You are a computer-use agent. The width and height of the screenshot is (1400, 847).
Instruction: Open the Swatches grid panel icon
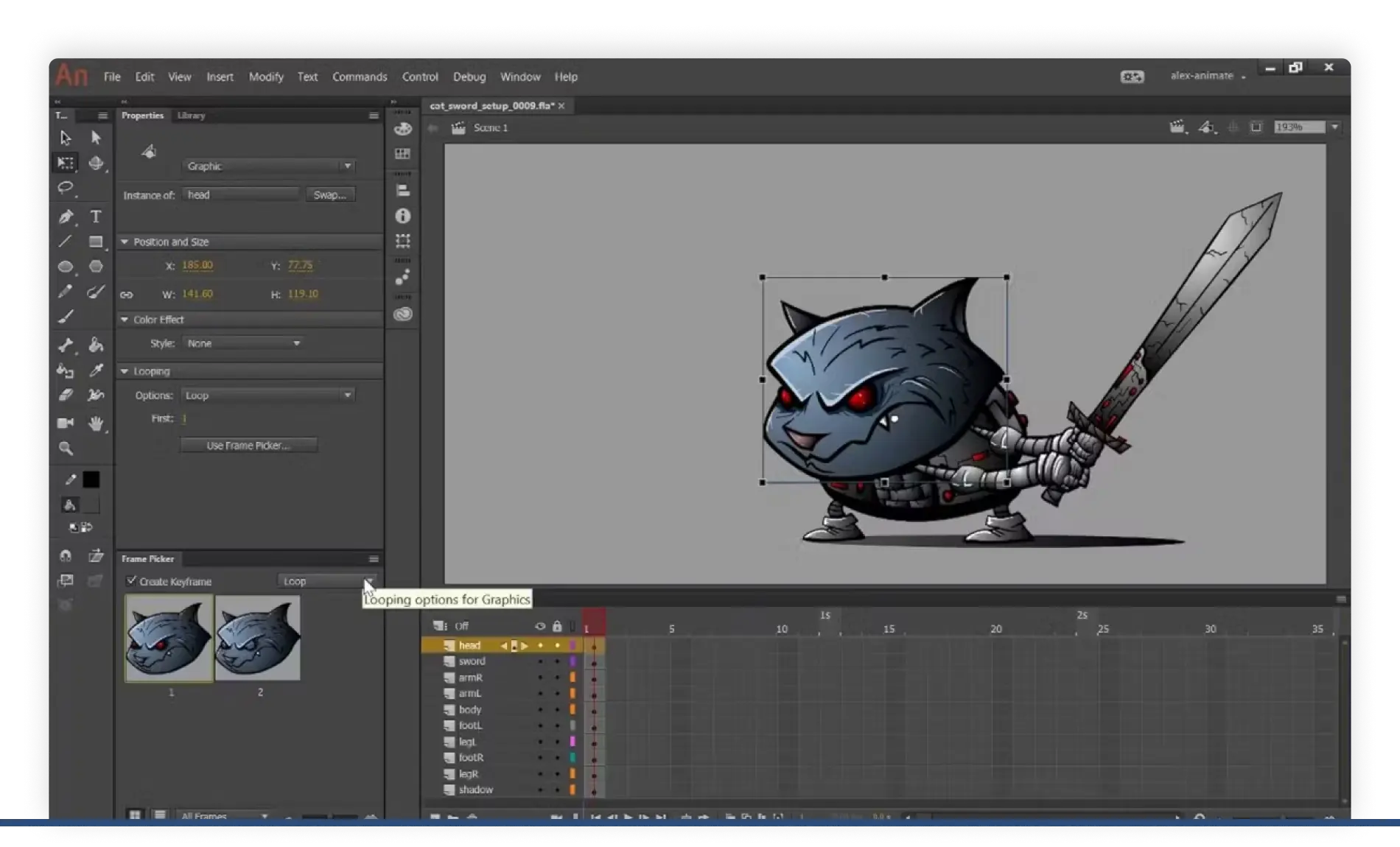[402, 154]
